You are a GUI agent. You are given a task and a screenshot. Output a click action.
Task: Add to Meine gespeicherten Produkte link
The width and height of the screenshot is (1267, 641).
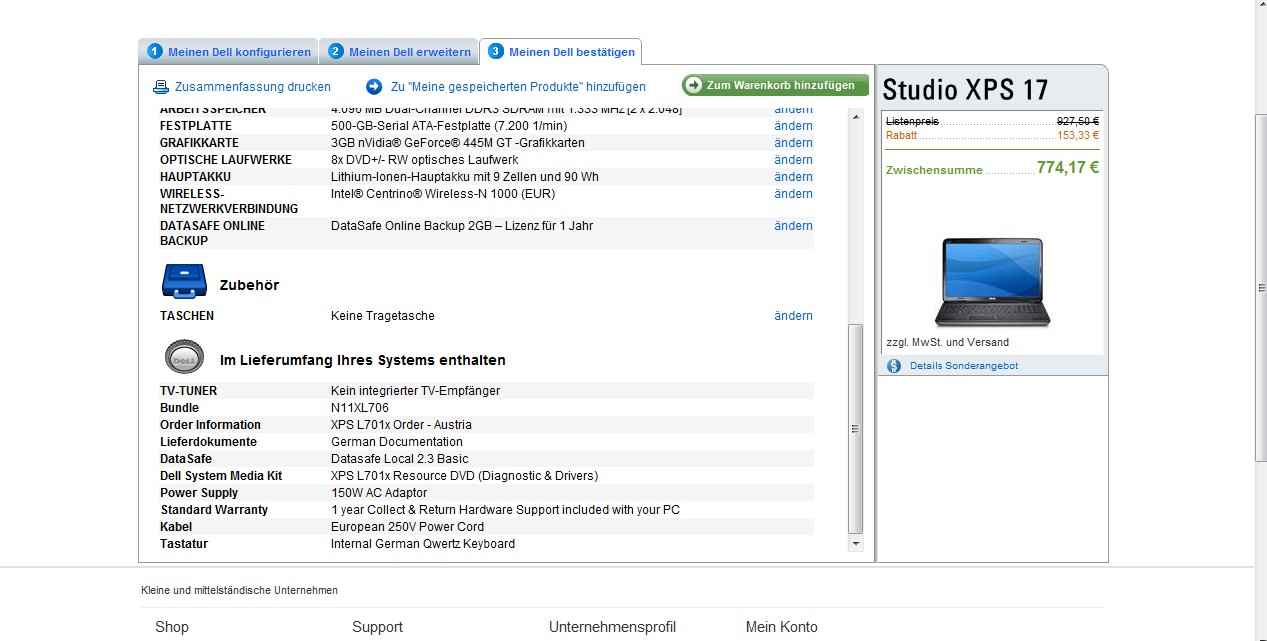[x=518, y=87]
